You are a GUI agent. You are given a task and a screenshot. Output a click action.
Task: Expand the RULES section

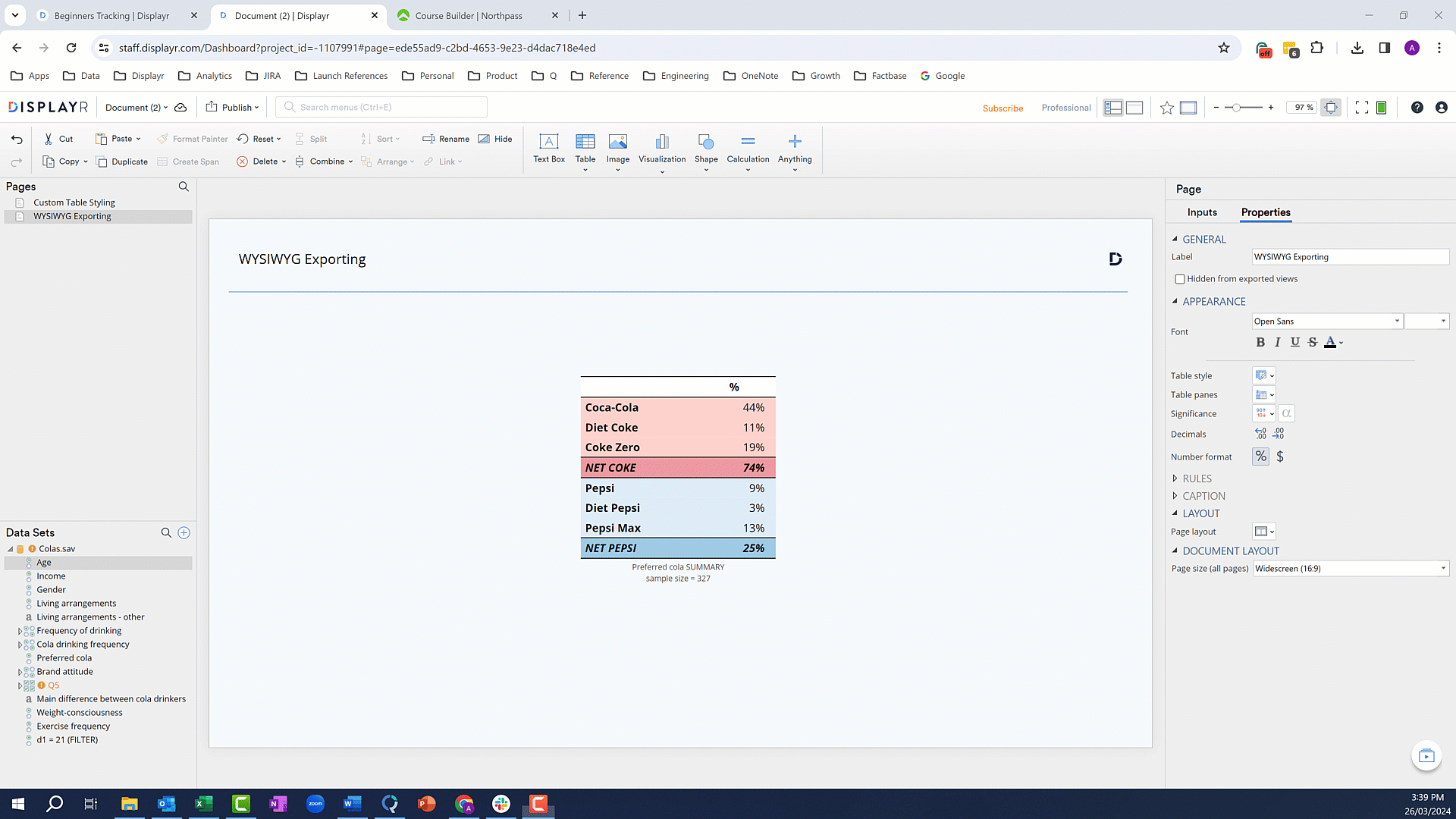click(x=1197, y=479)
